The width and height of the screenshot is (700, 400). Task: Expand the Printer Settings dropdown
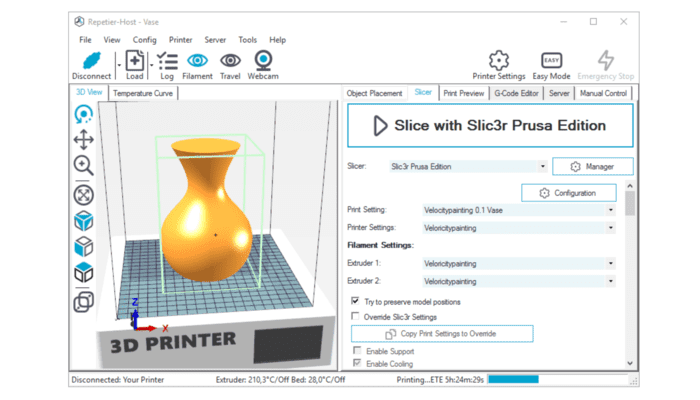click(x=611, y=228)
